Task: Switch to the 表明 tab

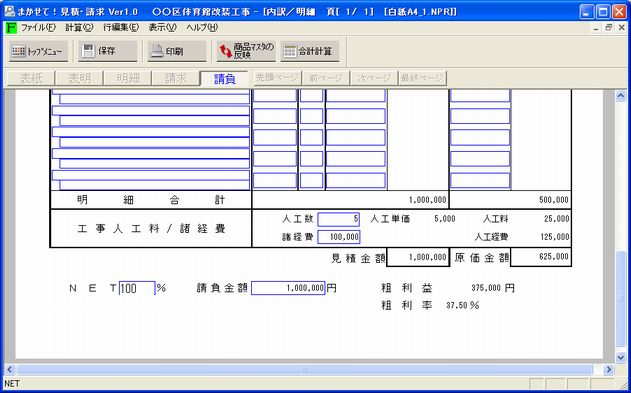Action: [x=79, y=78]
